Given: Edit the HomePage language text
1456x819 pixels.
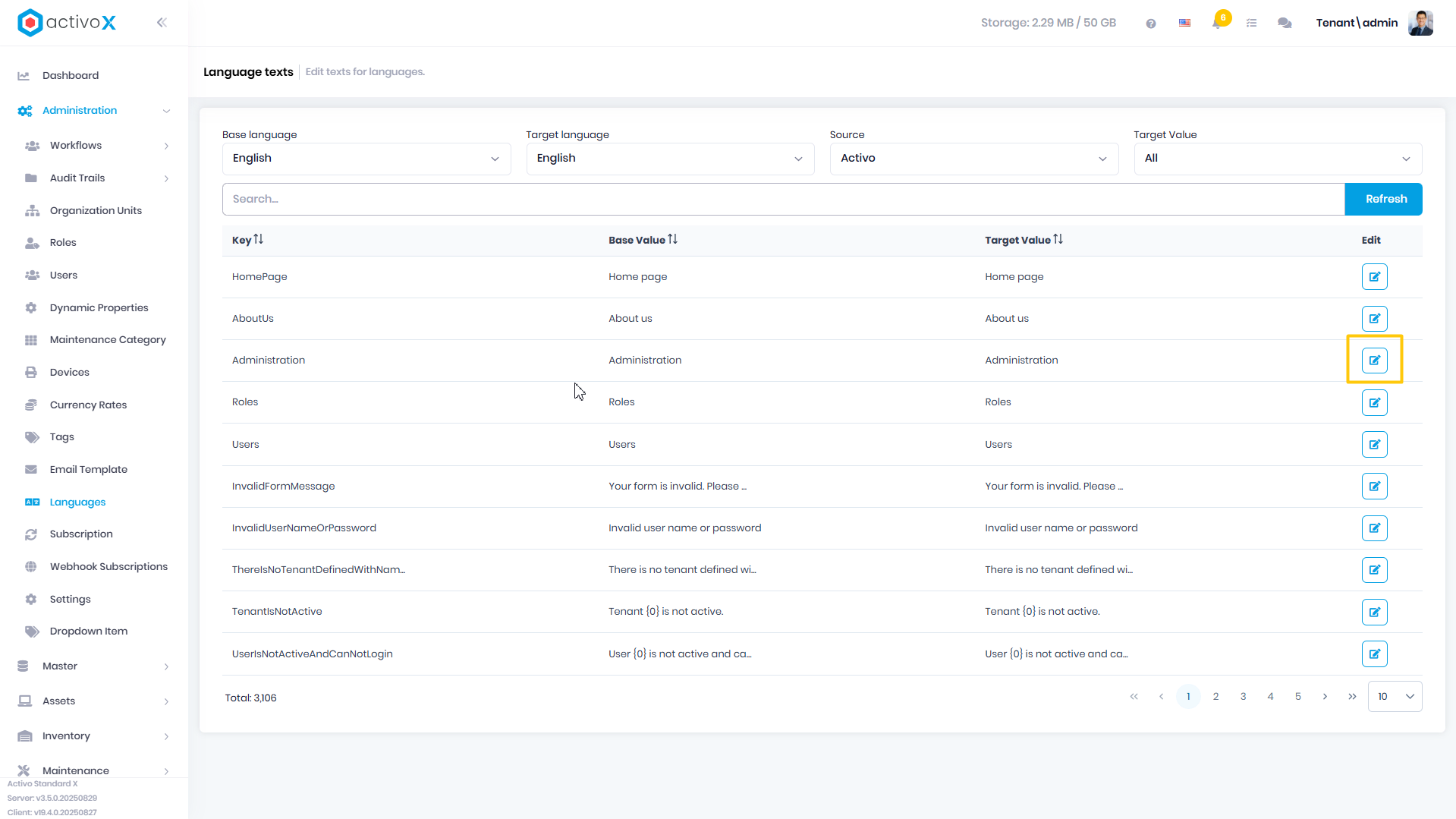Looking at the screenshot, I should coord(1374,277).
